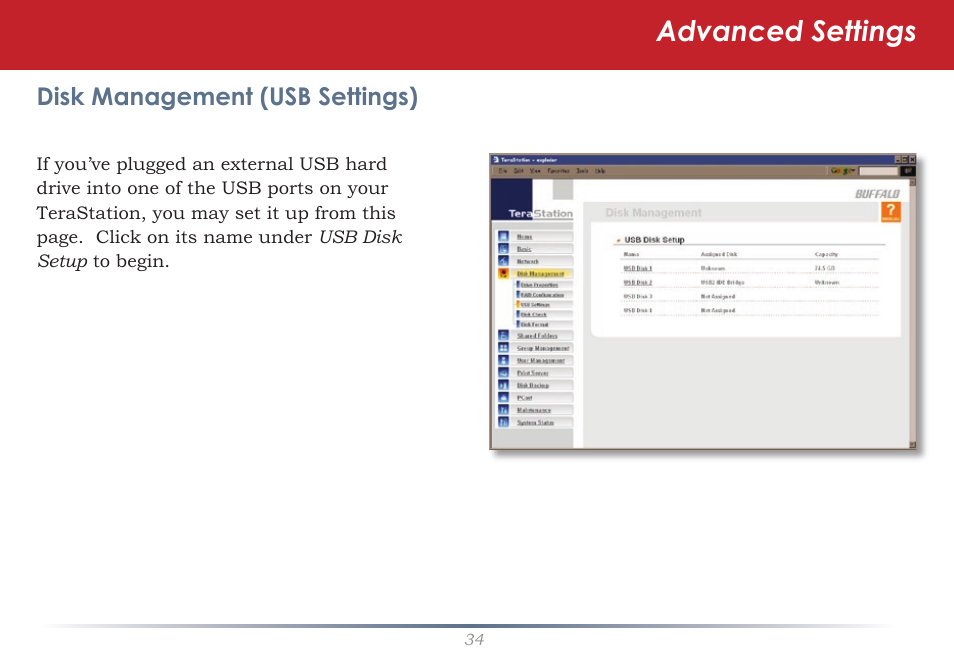Select USB Settings submenu item

535,304
